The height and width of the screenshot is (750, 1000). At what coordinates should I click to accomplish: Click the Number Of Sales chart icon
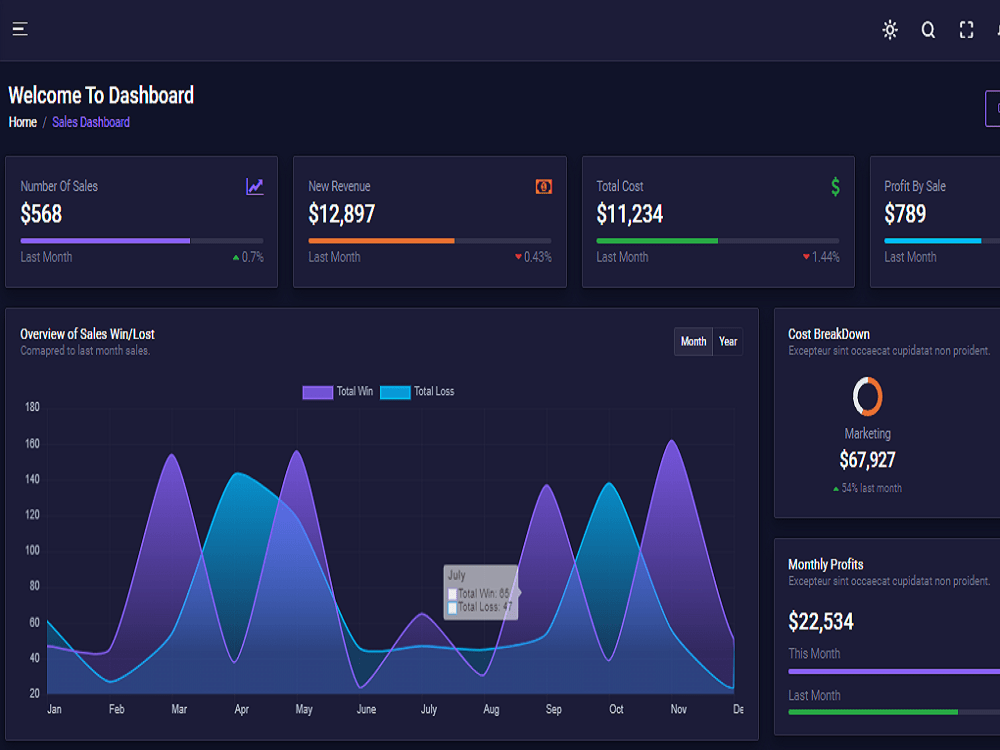click(254, 186)
